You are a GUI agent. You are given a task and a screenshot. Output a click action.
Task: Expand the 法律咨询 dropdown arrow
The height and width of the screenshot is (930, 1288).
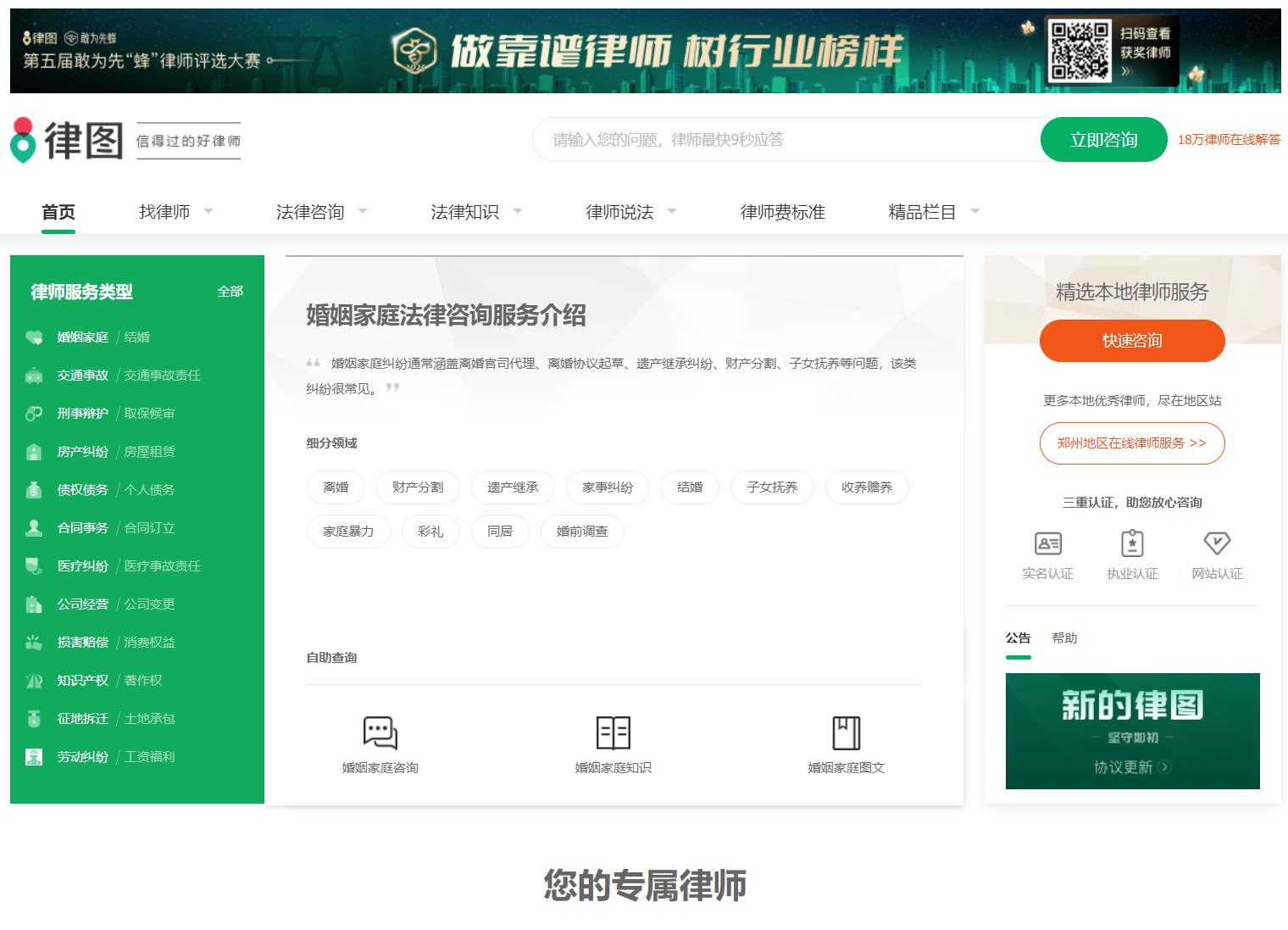(x=363, y=211)
